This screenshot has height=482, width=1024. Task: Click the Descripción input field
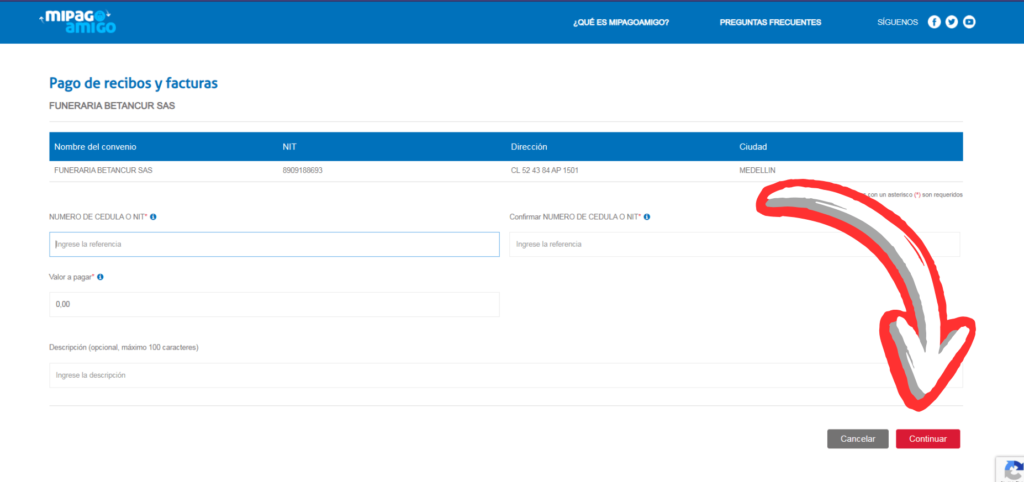point(506,376)
